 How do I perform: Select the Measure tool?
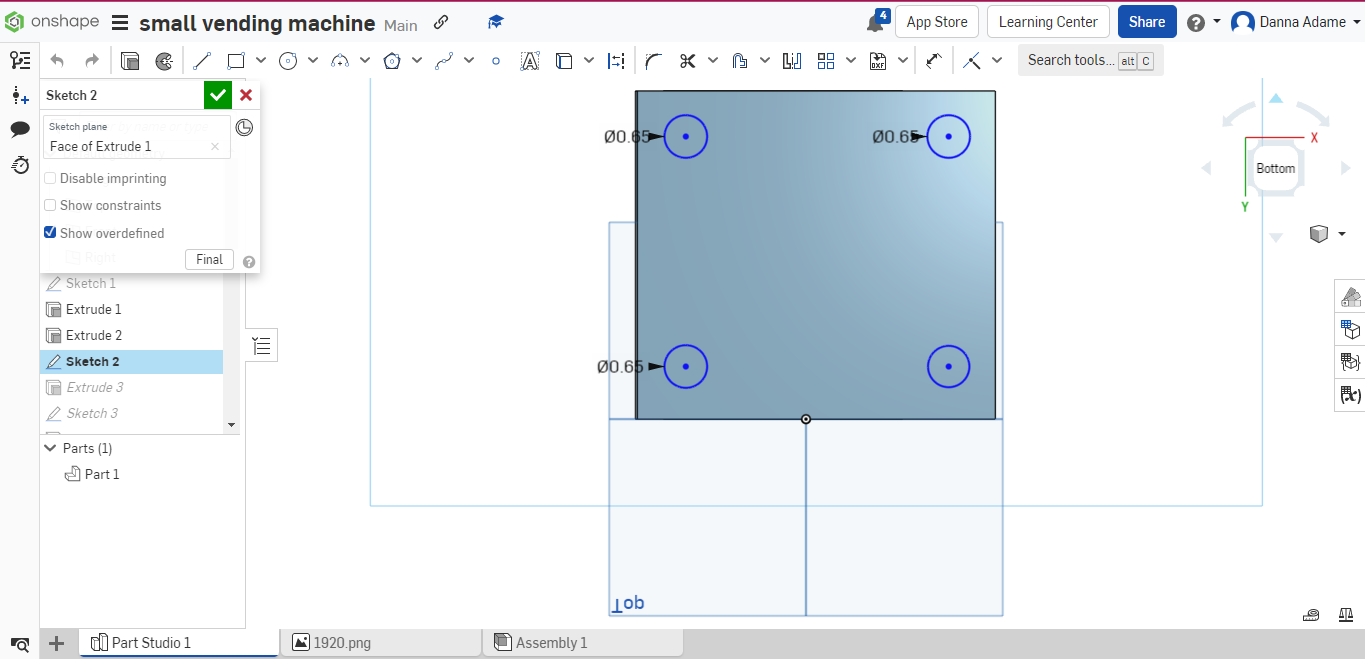coord(934,60)
